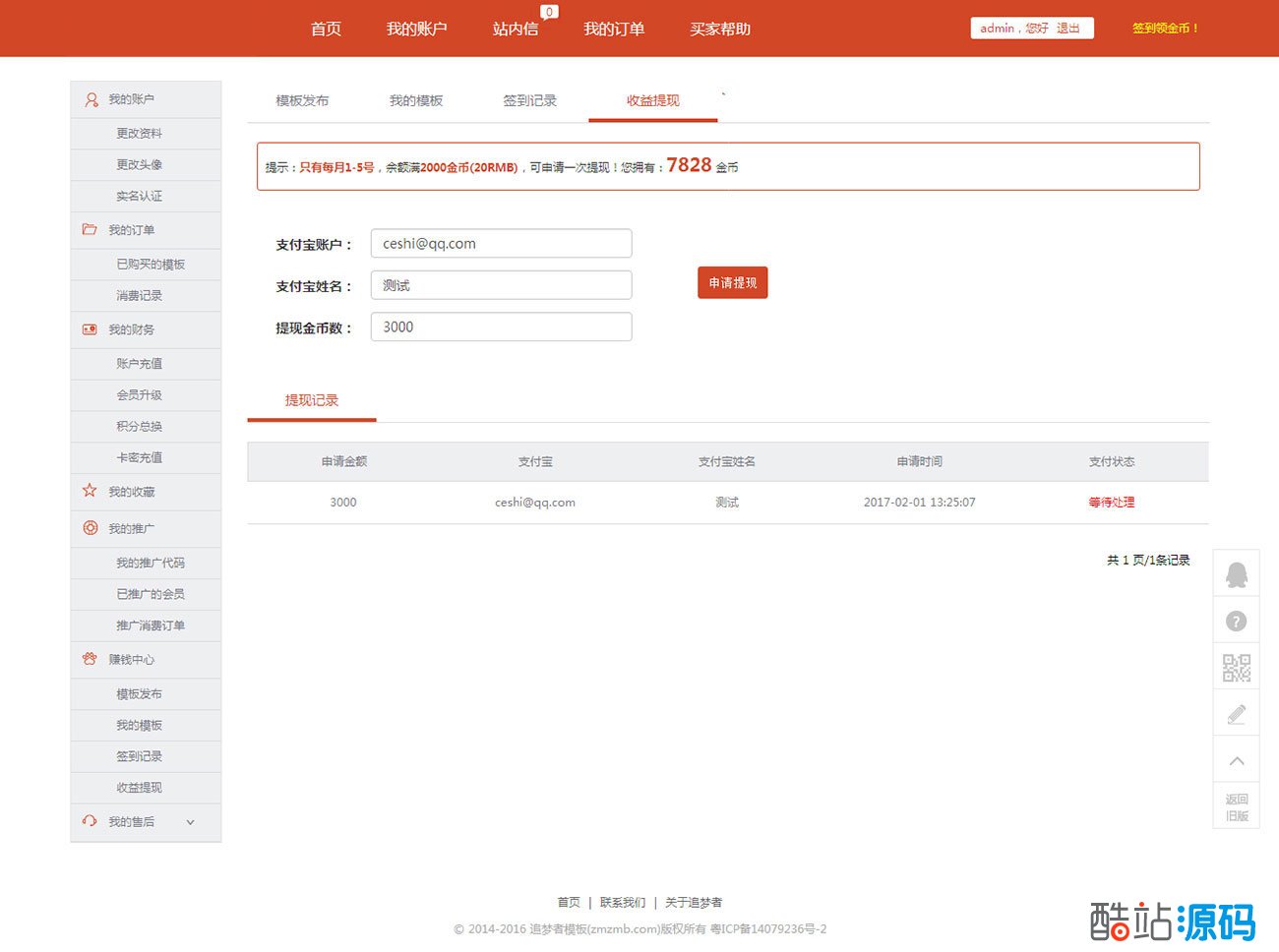Collapse the 我的财务 sidebar section

point(131,329)
